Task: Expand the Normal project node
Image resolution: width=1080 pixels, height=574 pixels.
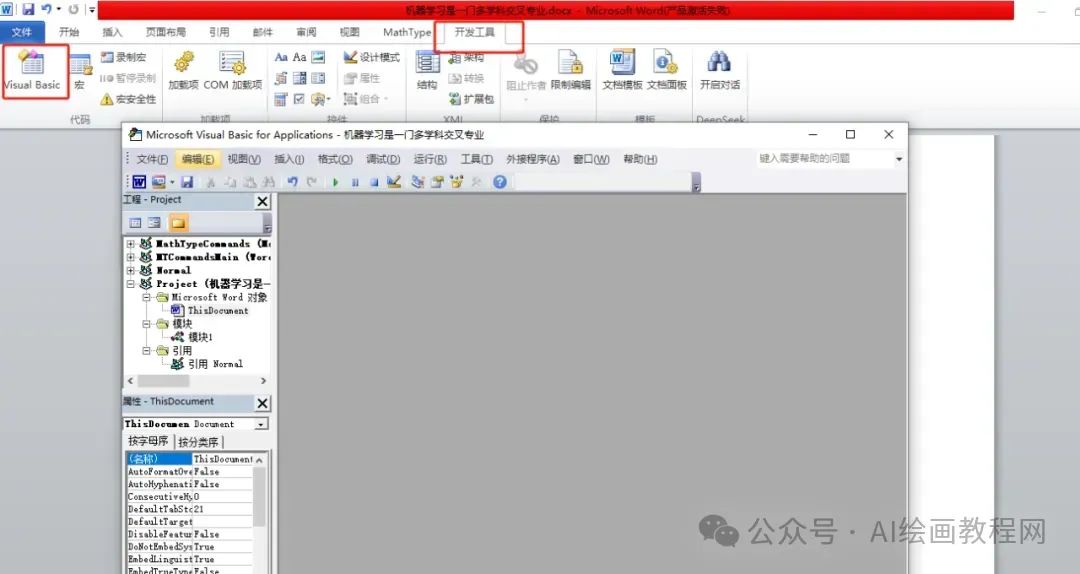Action: (x=130, y=271)
